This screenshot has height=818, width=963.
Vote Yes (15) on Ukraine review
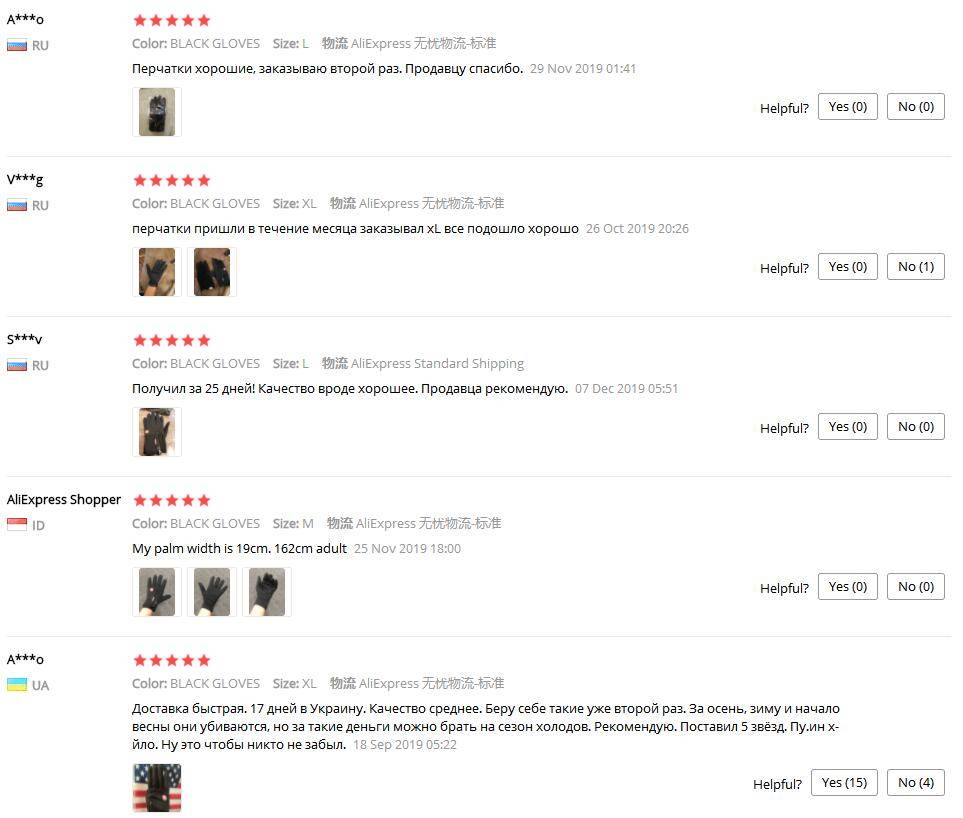coord(844,782)
